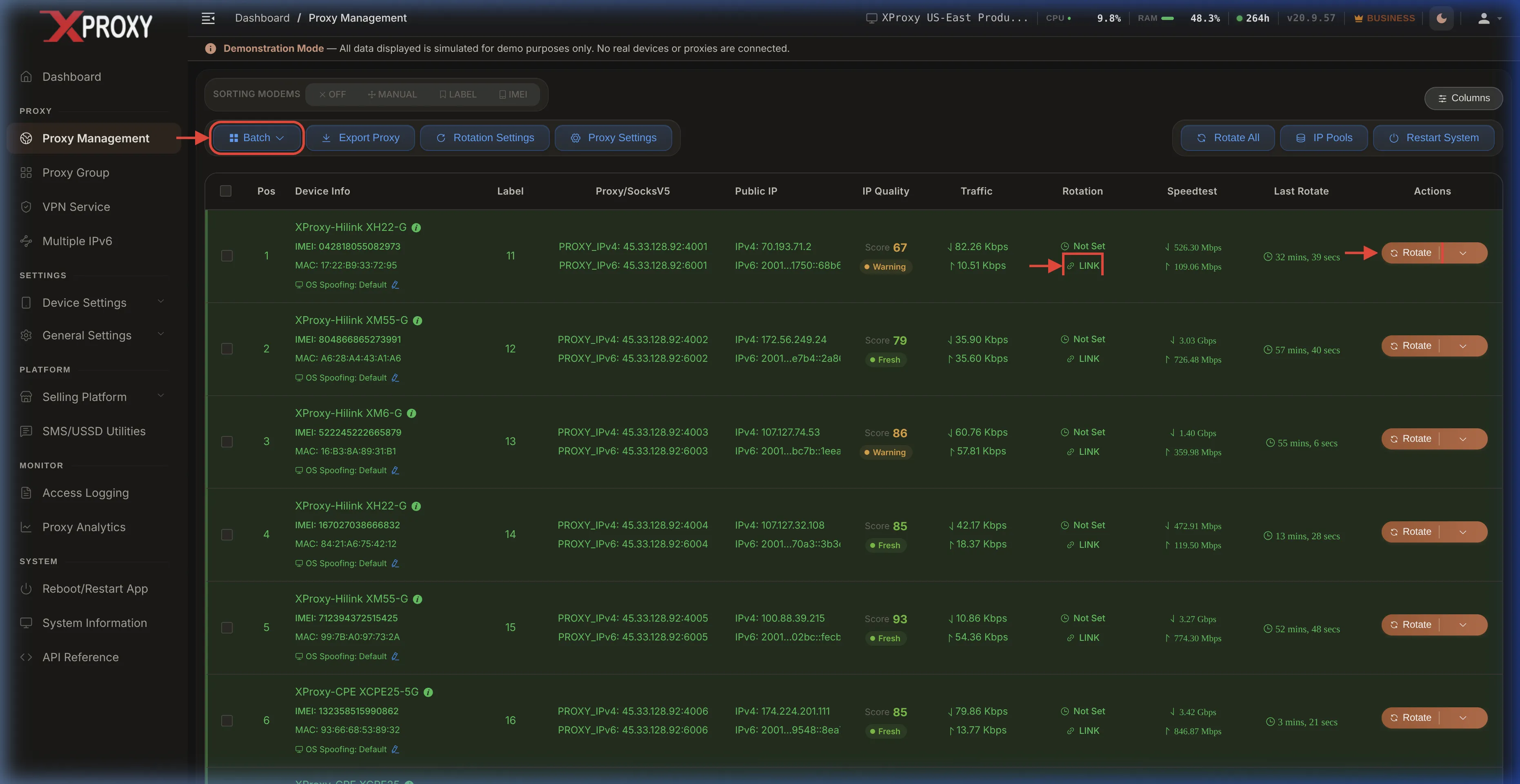Click the Demonstration Mode info icon
Screen dimensions: 1520x784
[x=210, y=48]
